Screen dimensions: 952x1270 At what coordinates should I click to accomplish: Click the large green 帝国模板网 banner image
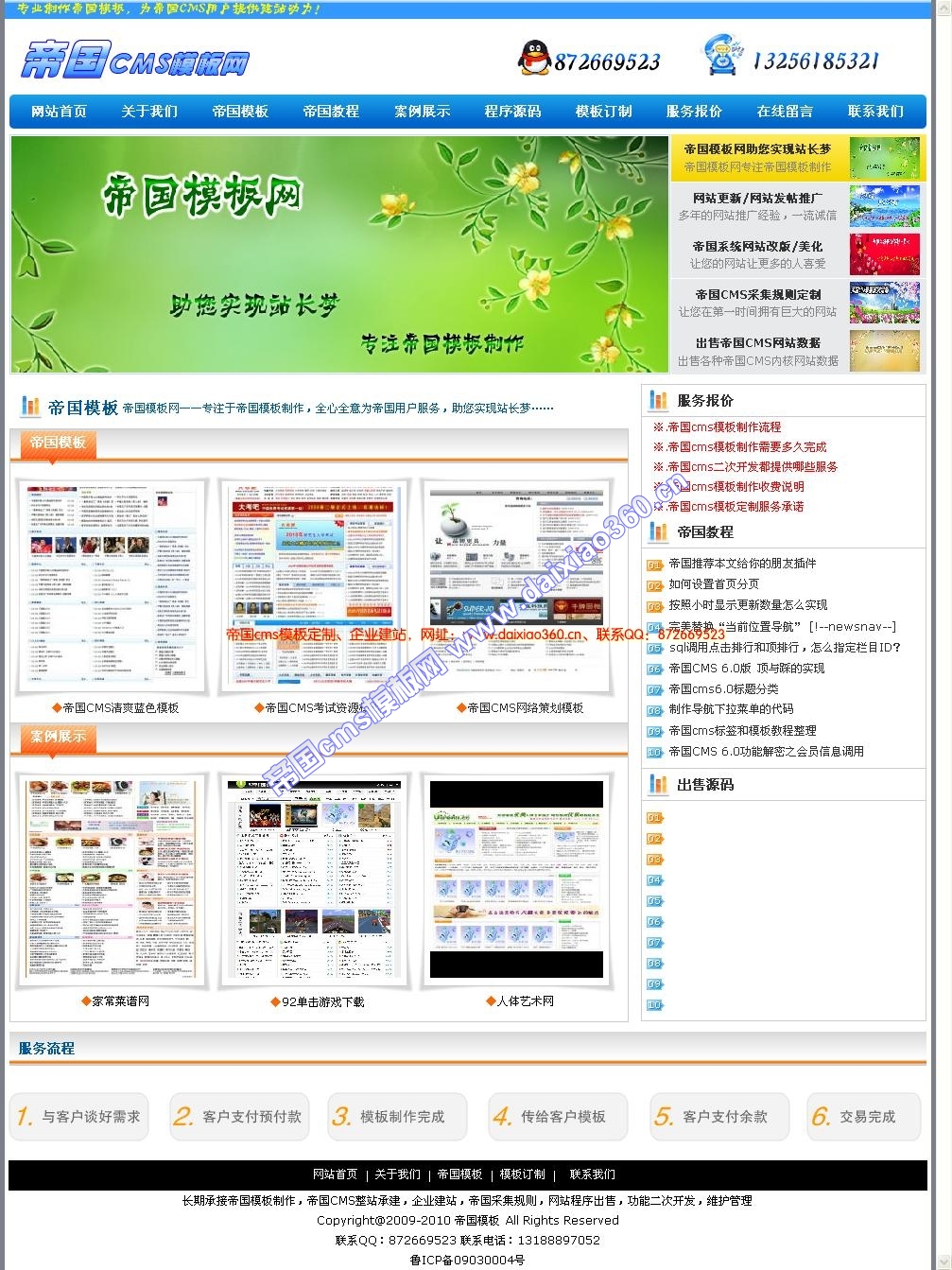(339, 254)
